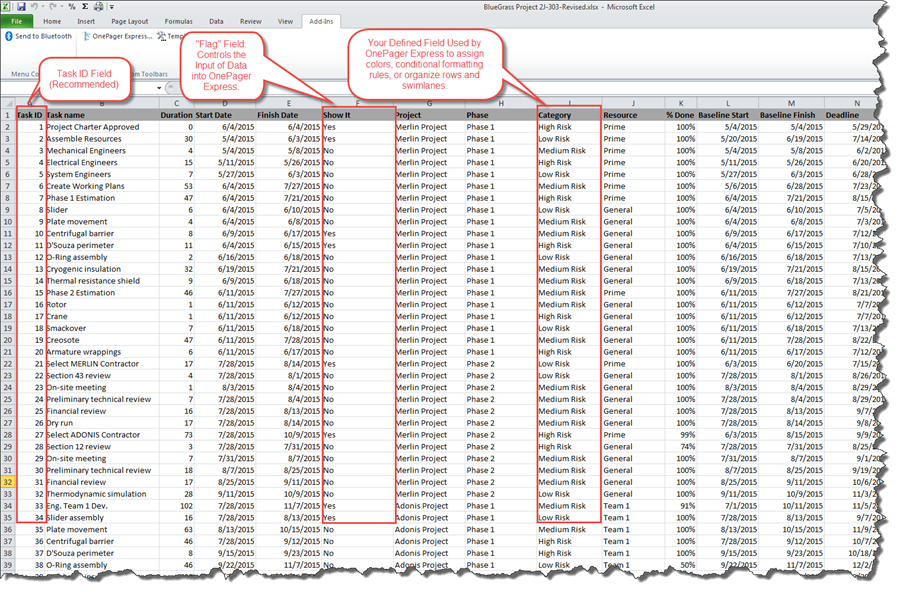Select row 32 header
This screenshot has width=900, height=592.
pos(8,481)
